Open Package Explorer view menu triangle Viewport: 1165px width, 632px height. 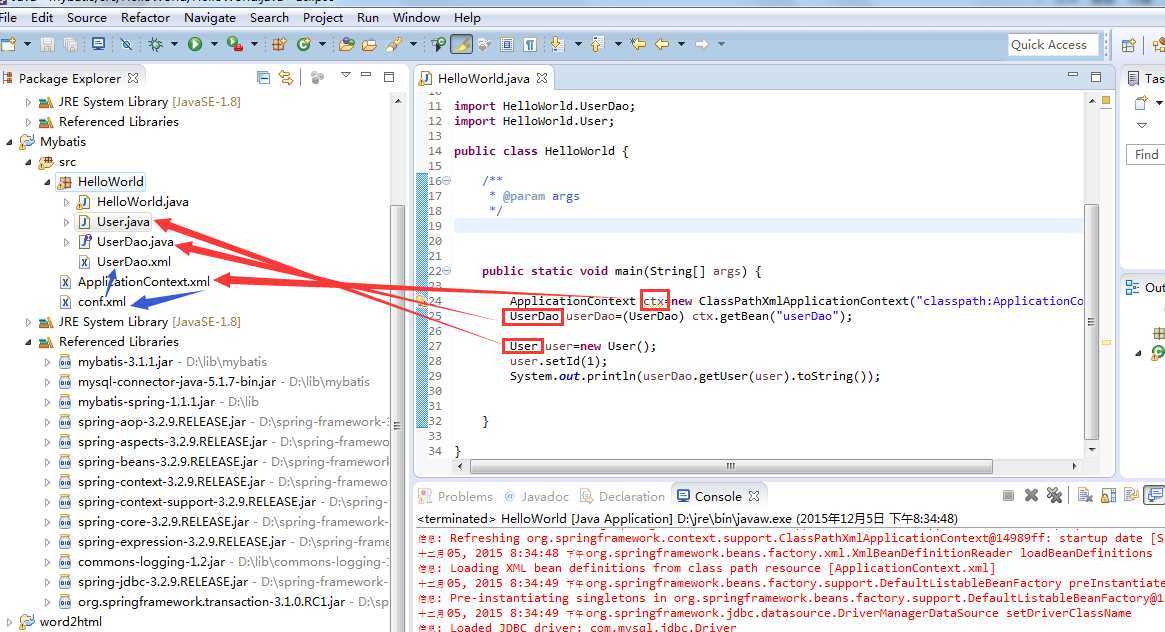tap(345, 75)
